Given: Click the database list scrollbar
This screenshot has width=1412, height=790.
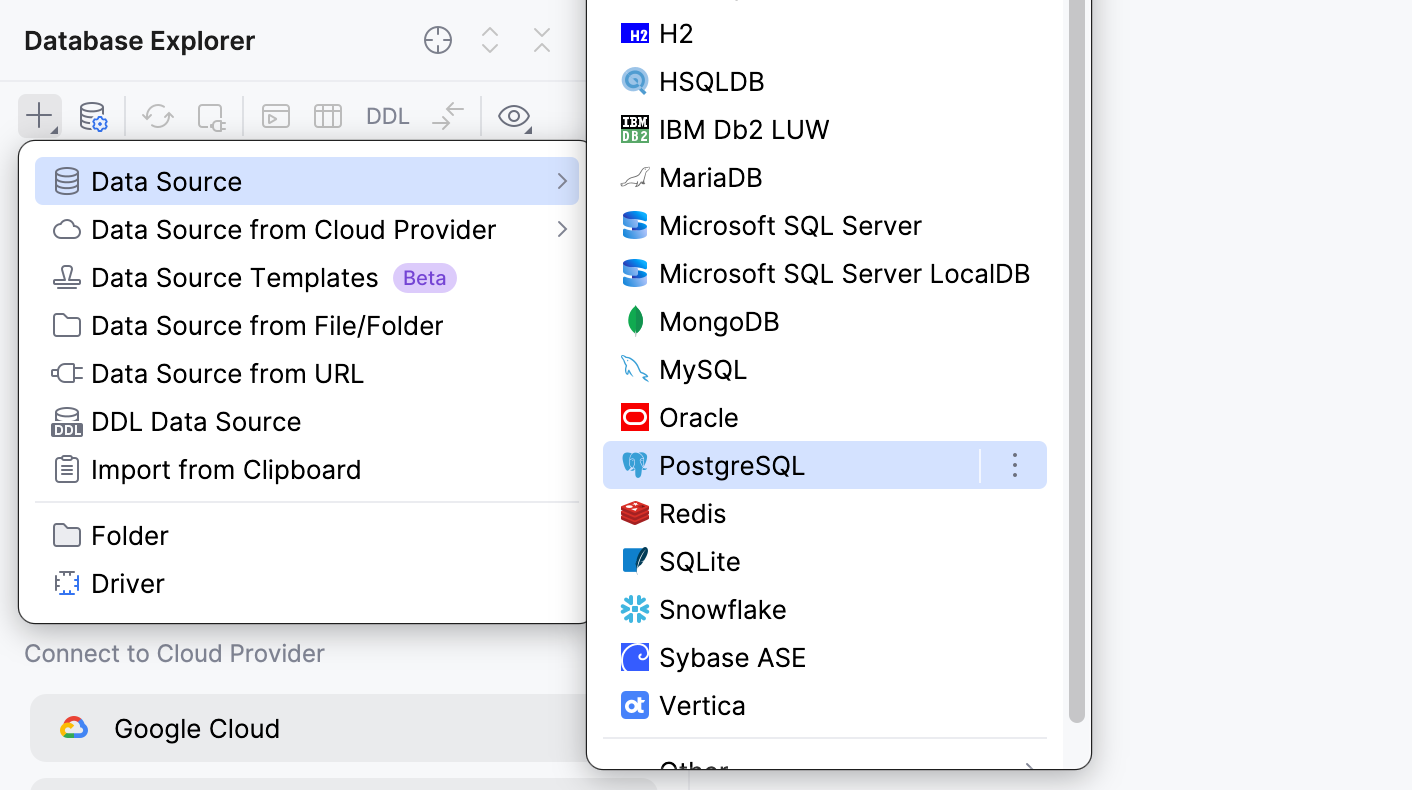Looking at the screenshot, I should tap(1076, 360).
